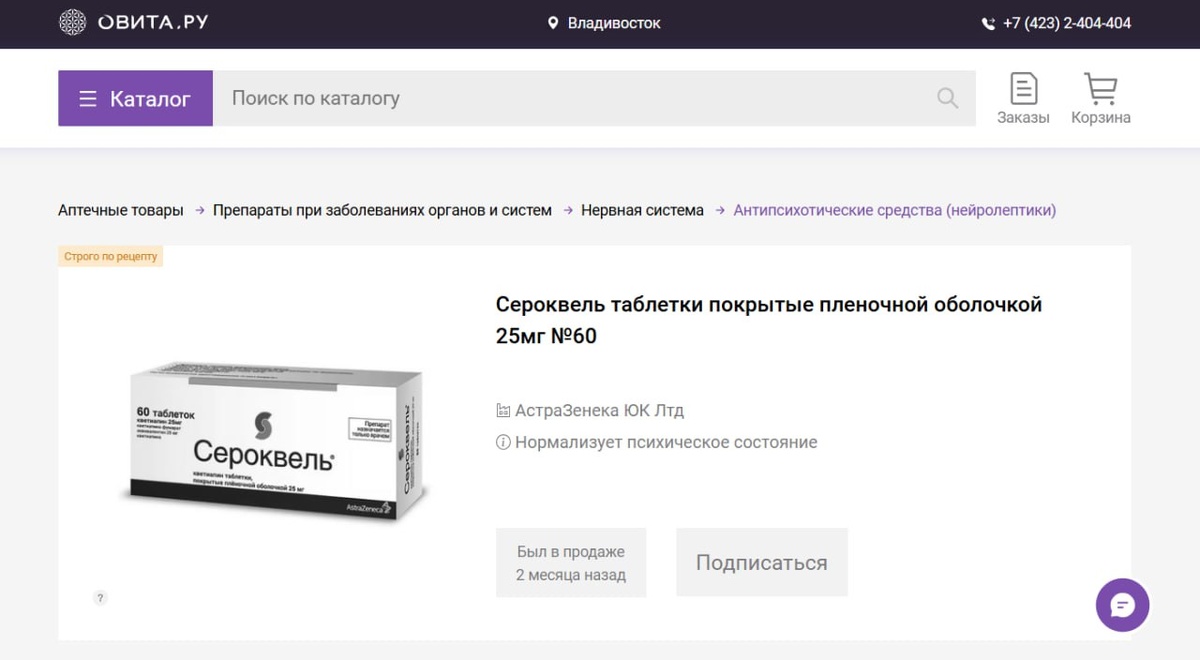Click Нормализует психическое состояние text
This screenshot has width=1200, height=660.
[x=666, y=442]
